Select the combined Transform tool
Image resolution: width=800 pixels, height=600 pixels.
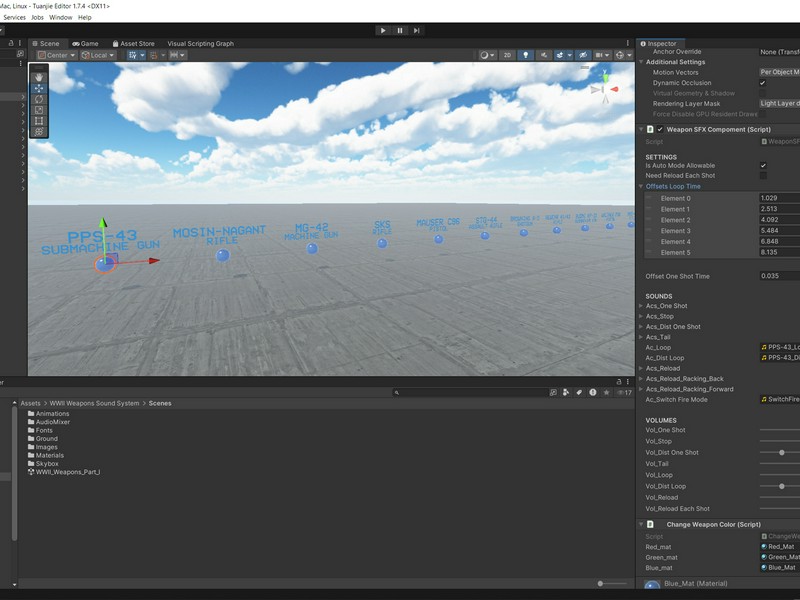(x=39, y=132)
